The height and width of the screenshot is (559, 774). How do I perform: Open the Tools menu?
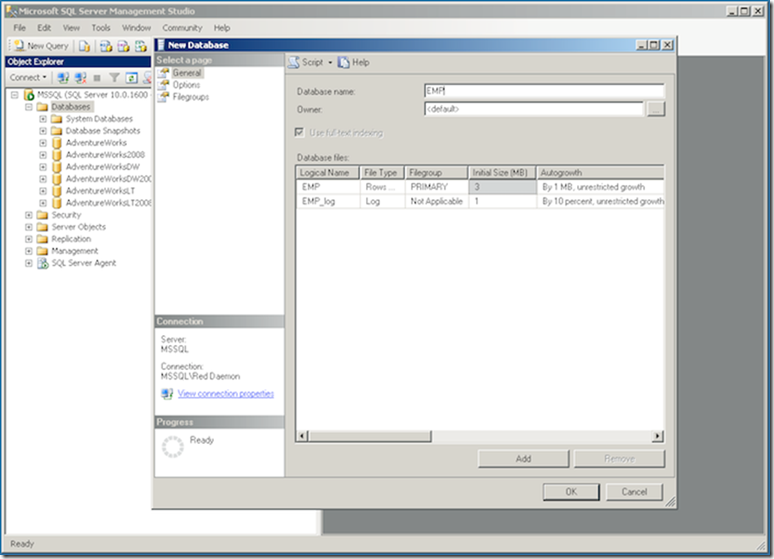pyautogui.click(x=101, y=28)
